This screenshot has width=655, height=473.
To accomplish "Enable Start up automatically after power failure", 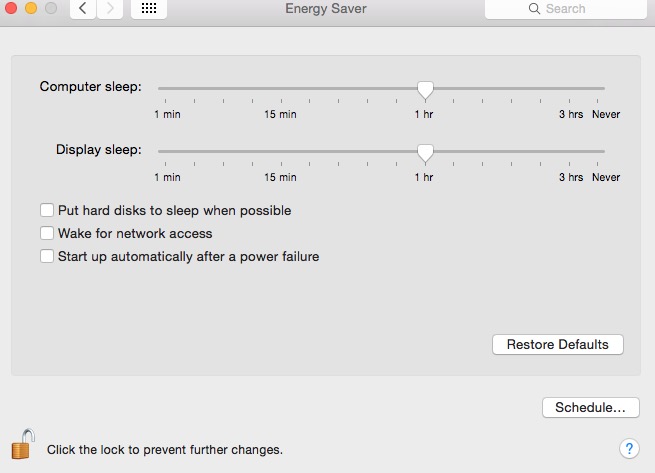I will point(47,257).
